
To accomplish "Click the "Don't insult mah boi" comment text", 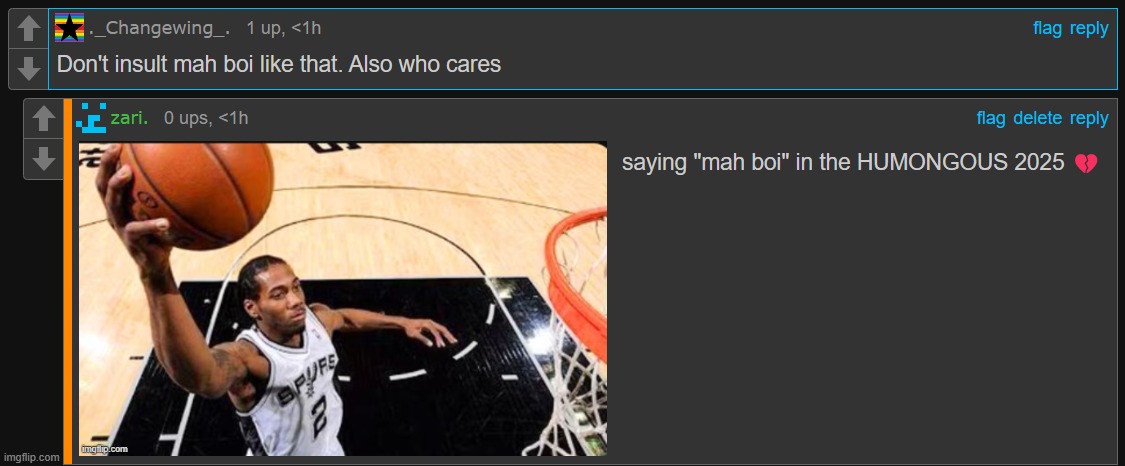I will (x=278, y=65).
